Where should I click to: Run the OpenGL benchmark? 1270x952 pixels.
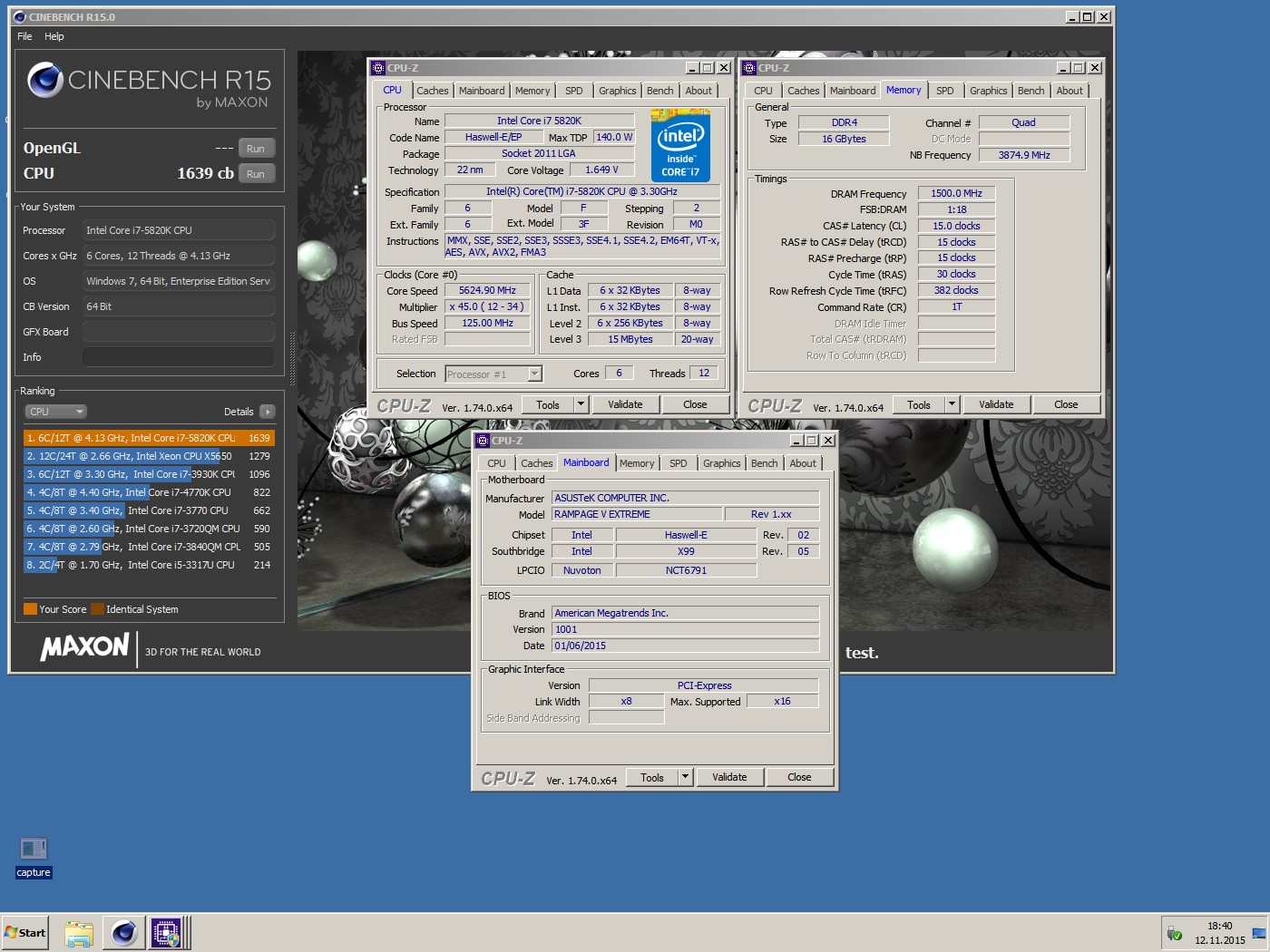point(256,149)
